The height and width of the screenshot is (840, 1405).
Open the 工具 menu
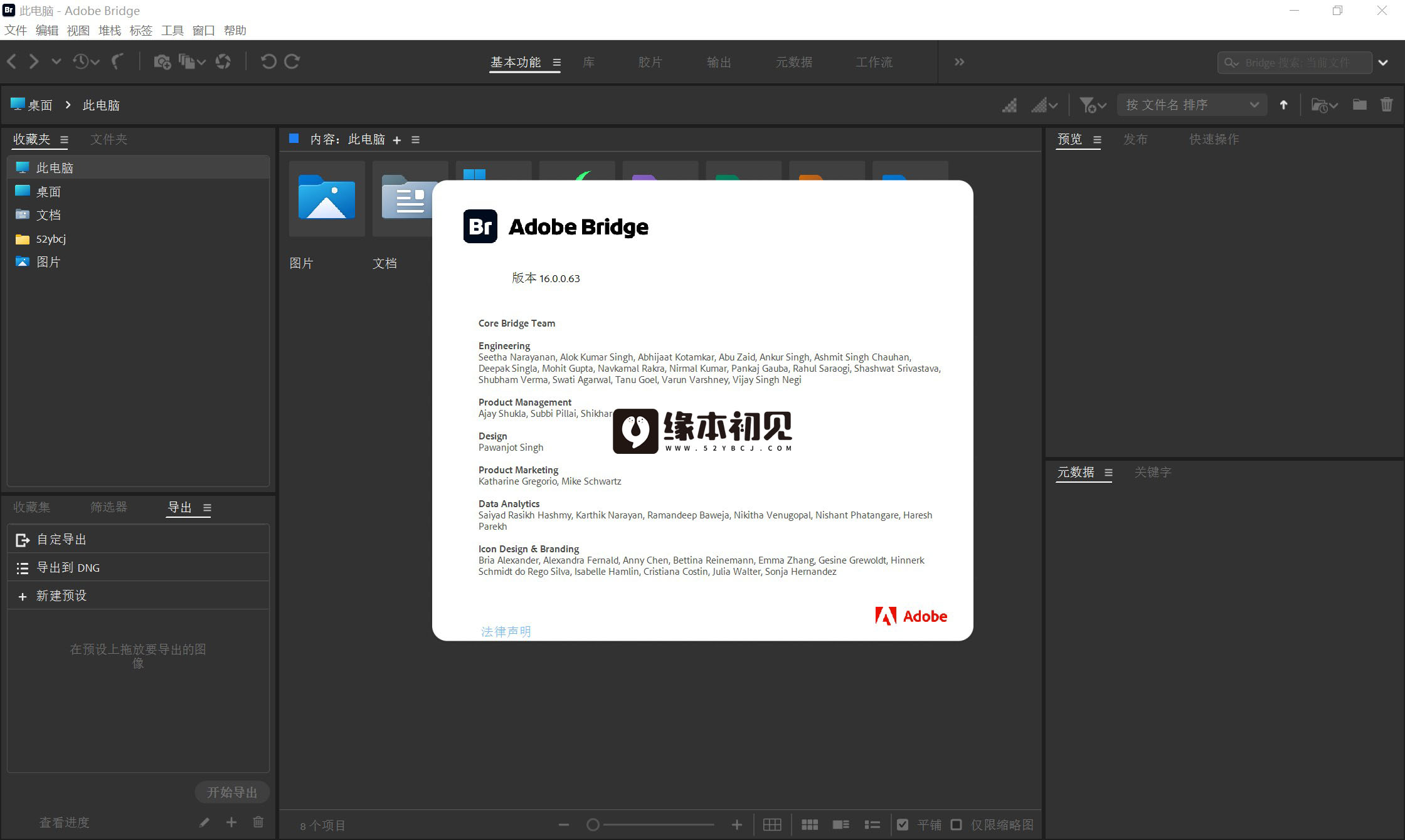[x=172, y=30]
